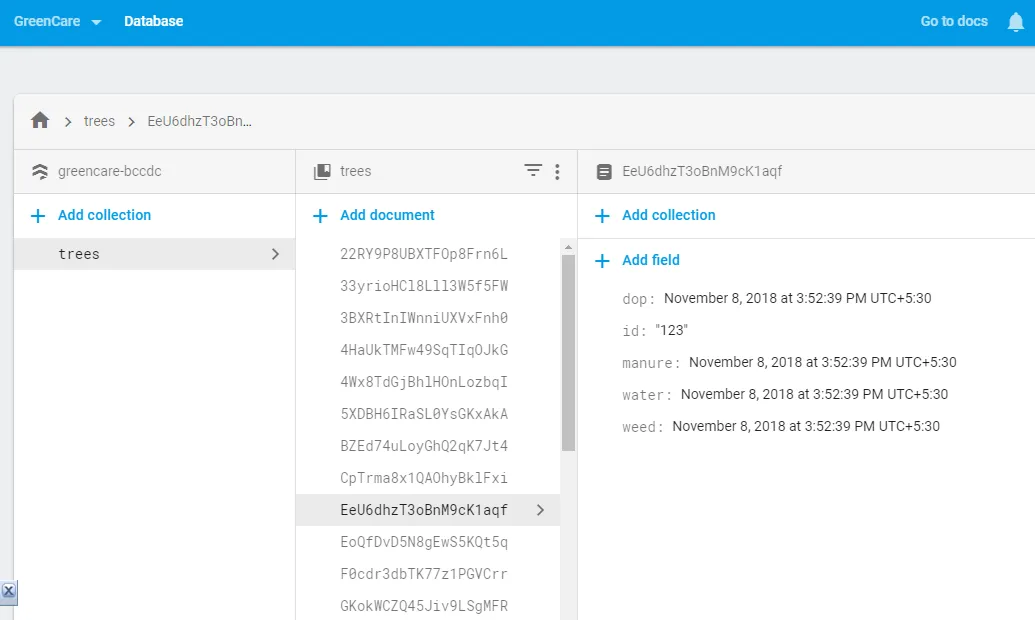
Task: Click the small X icon at bottom-left
Action: click(9, 591)
